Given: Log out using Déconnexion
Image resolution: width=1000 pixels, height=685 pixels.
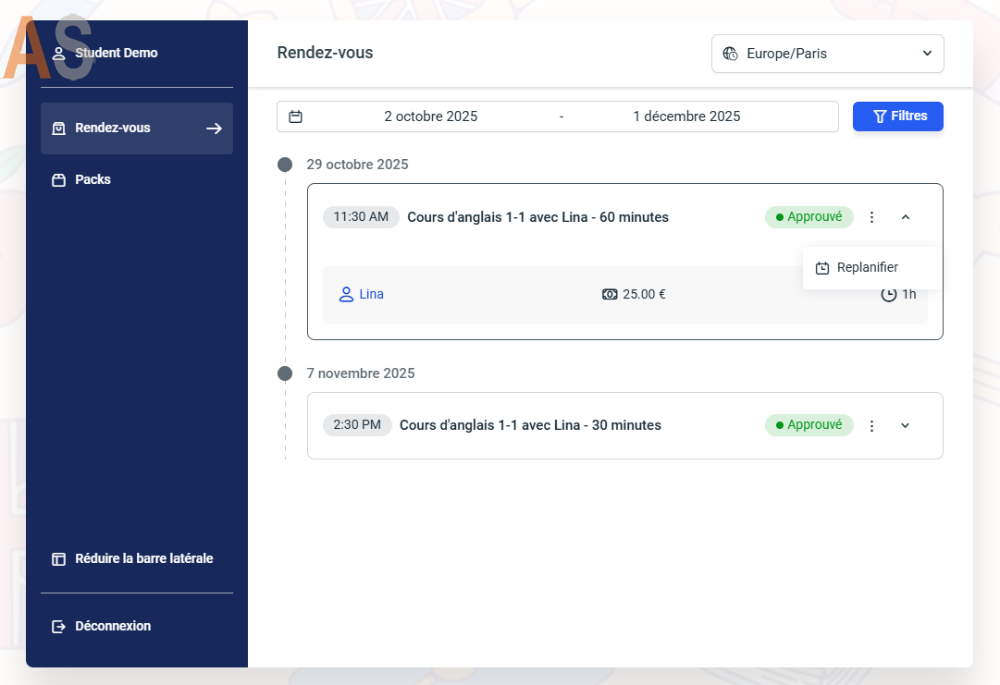Looking at the screenshot, I should tap(113, 626).
